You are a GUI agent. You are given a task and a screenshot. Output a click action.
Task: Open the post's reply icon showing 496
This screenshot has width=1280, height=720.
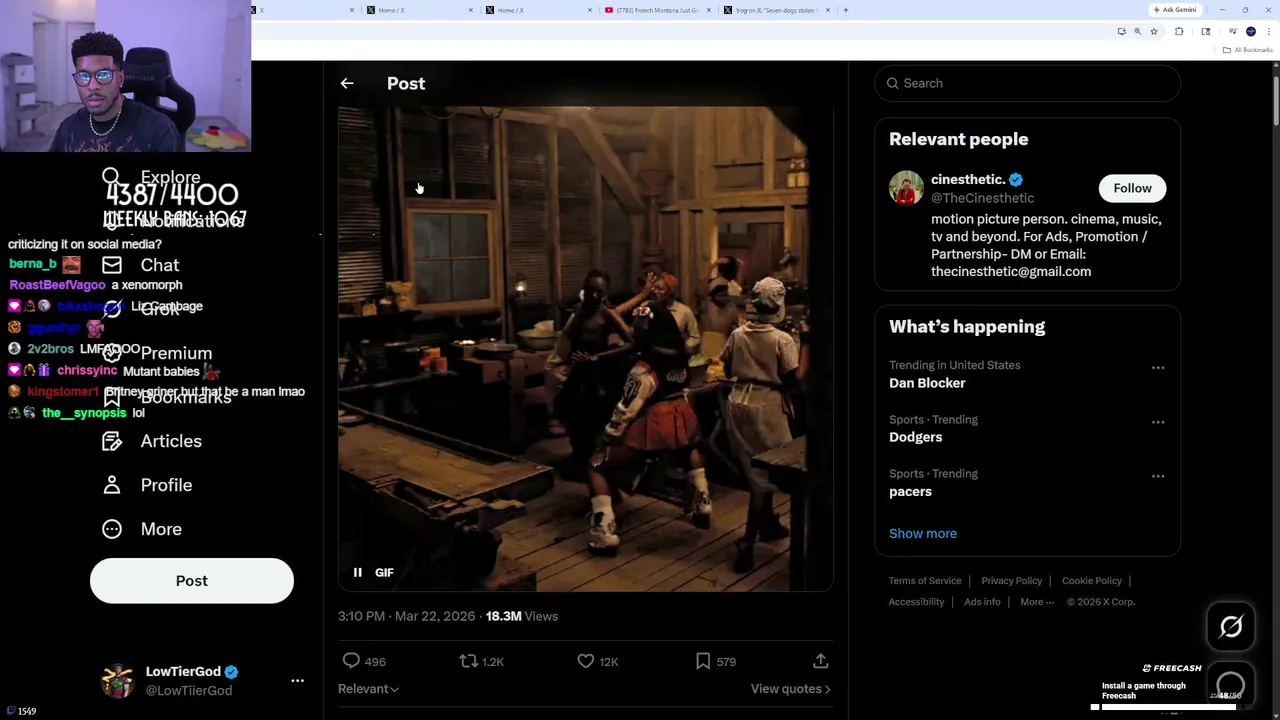coord(351,661)
